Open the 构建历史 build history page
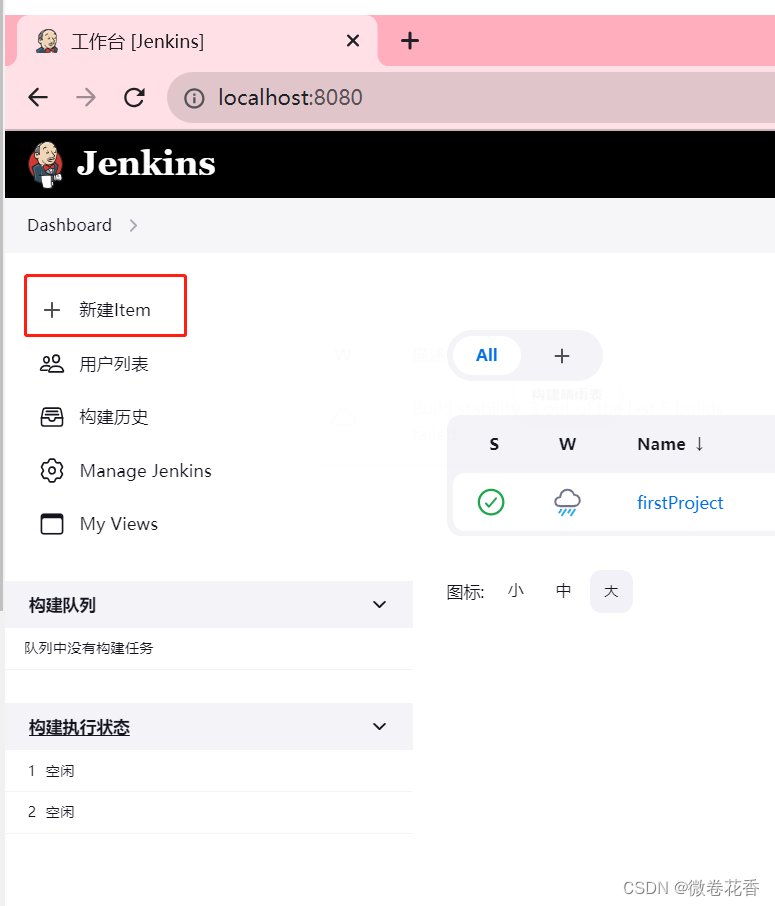Image resolution: width=775 pixels, height=906 pixels. click(x=114, y=417)
